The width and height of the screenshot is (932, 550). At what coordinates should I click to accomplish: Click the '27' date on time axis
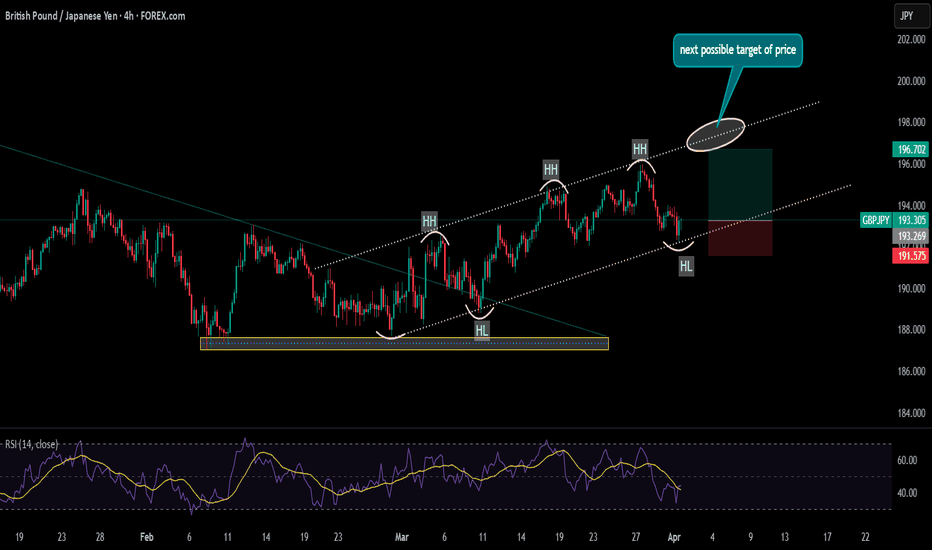636,537
